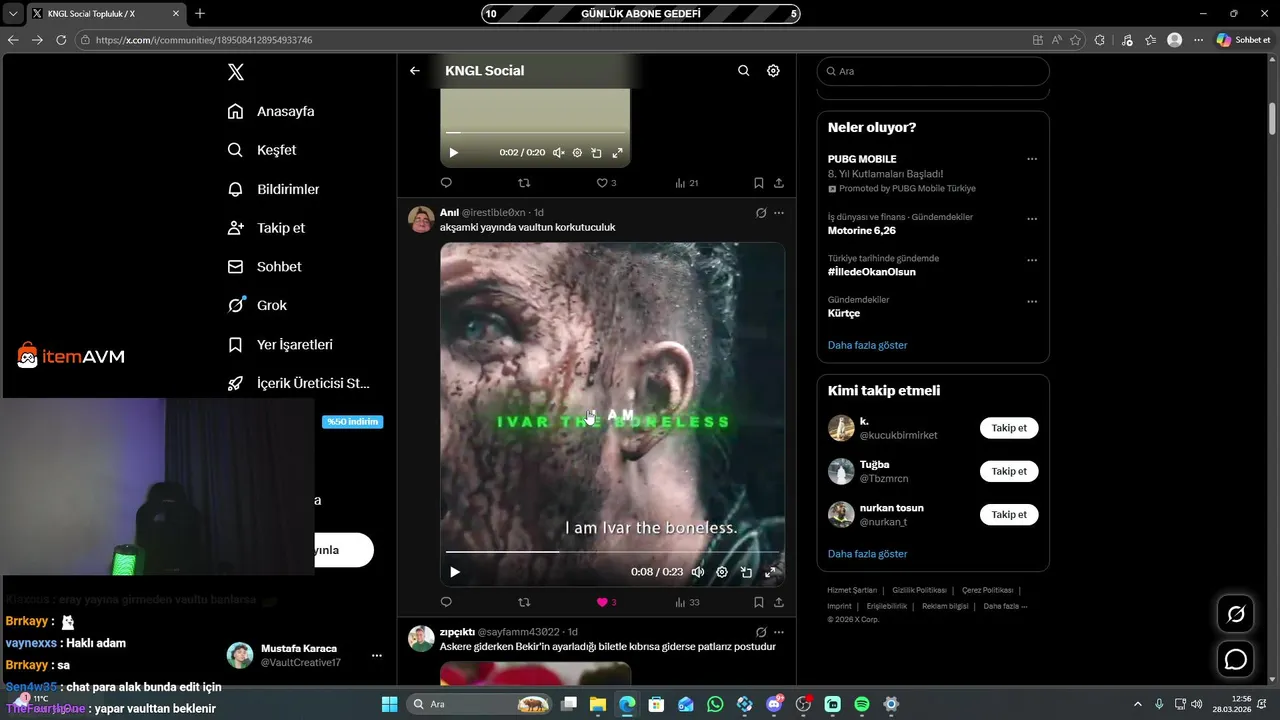Viewport: 1280px width, 720px height.
Task: Open Grok action on Anıl's post
Action: point(761,213)
